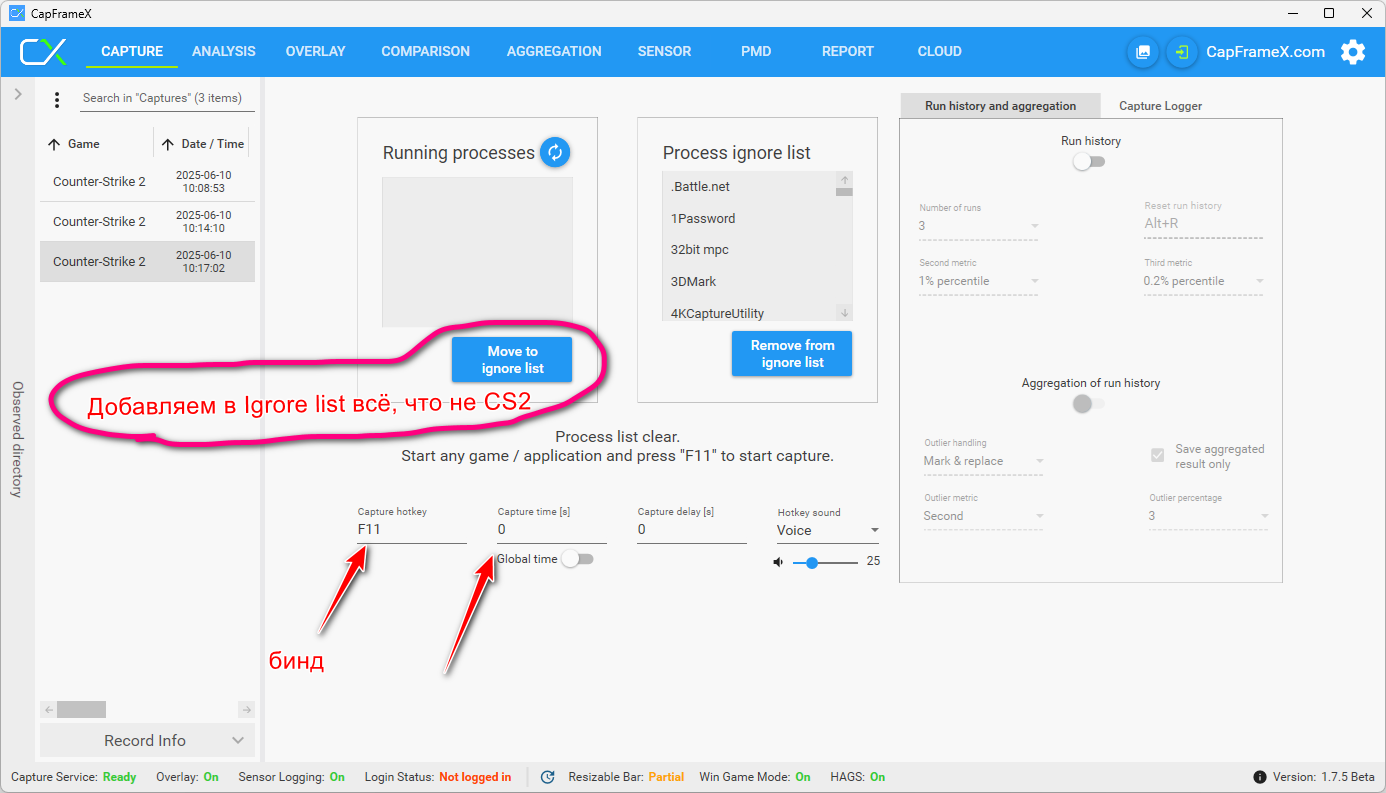Image resolution: width=1386 pixels, height=793 pixels.
Task: Refresh running processes list
Action: (x=555, y=153)
